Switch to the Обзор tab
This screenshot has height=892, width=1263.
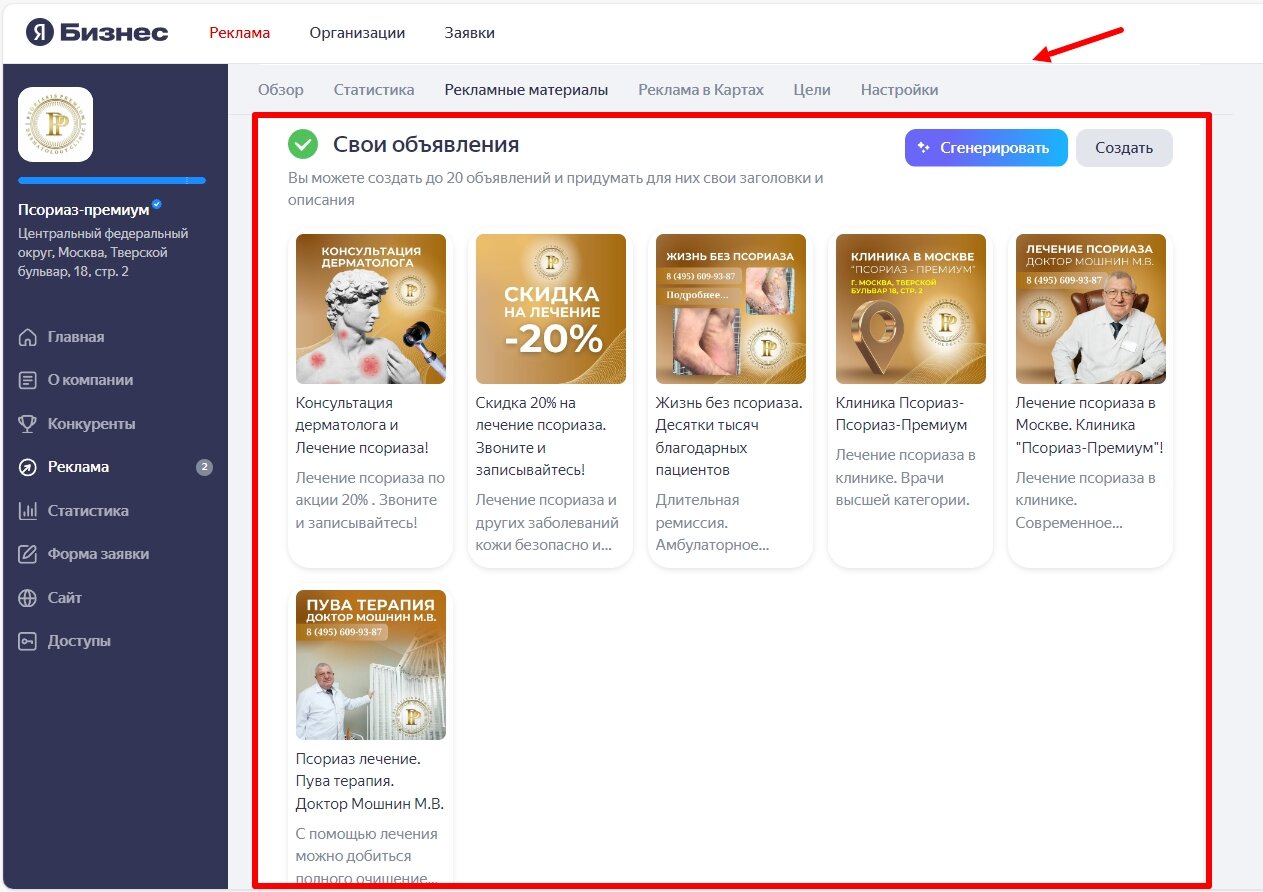pyautogui.click(x=281, y=89)
